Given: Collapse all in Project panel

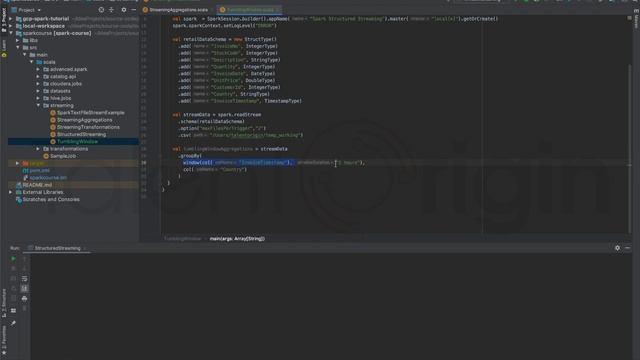Looking at the screenshot, I should click(x=111, y=10).
